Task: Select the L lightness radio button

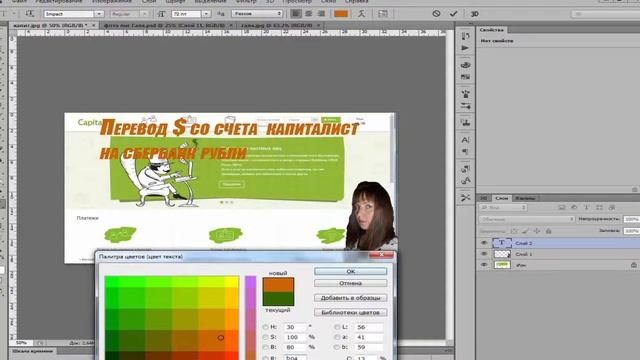Action: (337, 327)
